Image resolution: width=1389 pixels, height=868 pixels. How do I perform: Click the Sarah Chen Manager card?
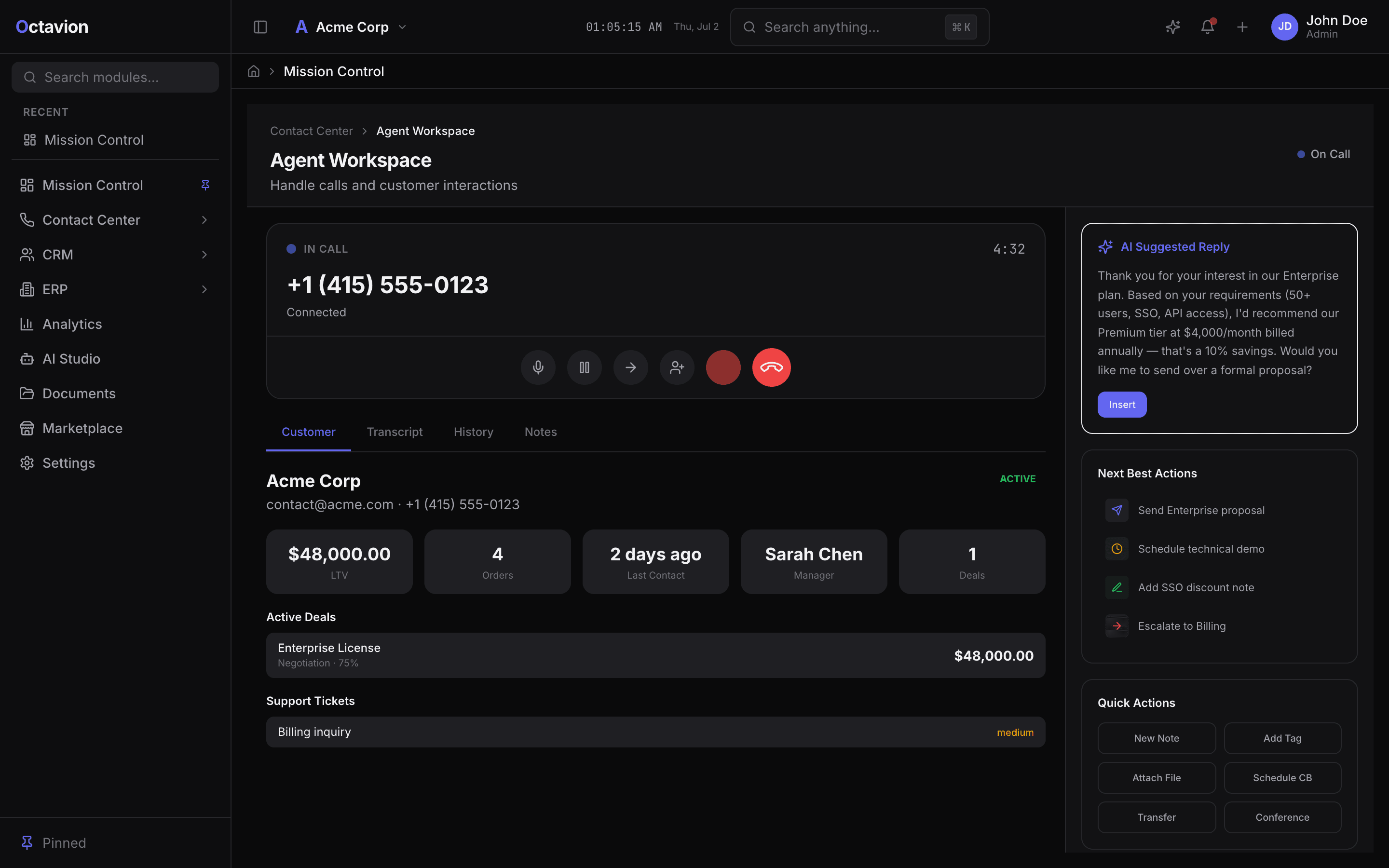(814, 561)
